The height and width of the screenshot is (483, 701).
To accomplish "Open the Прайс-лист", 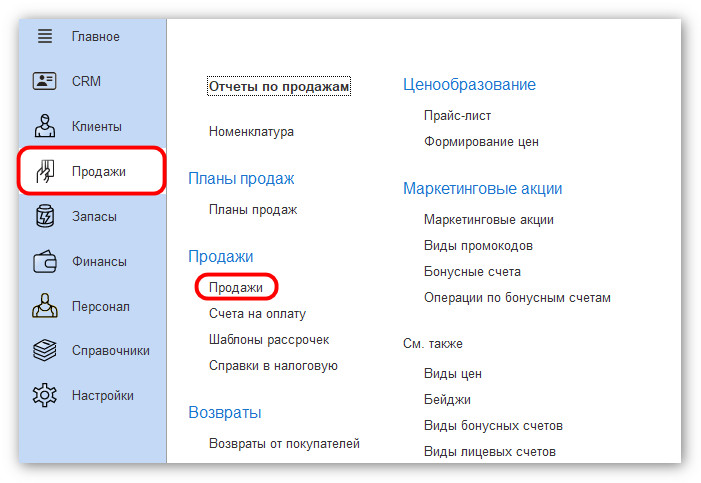I will 457,116.
